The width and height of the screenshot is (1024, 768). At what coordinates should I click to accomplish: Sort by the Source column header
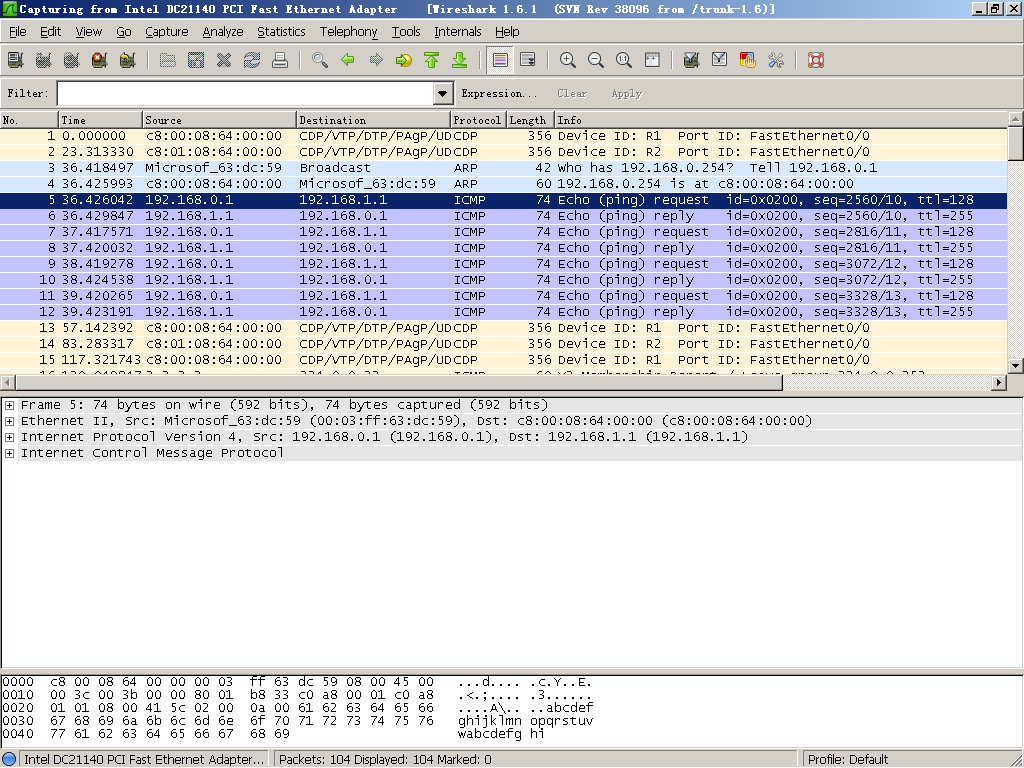pyautogui.click(x=219, y=120)
